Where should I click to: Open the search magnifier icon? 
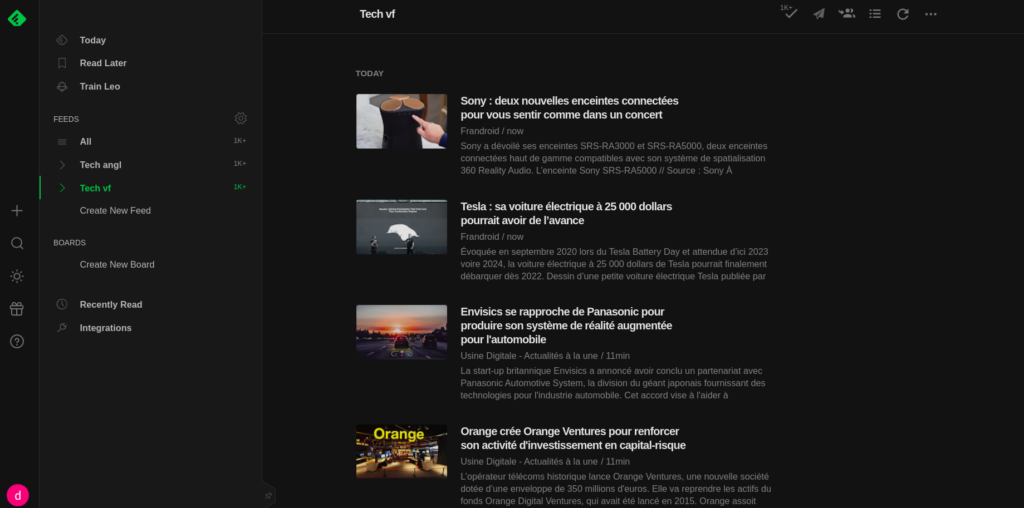click(x=17, y=243)
